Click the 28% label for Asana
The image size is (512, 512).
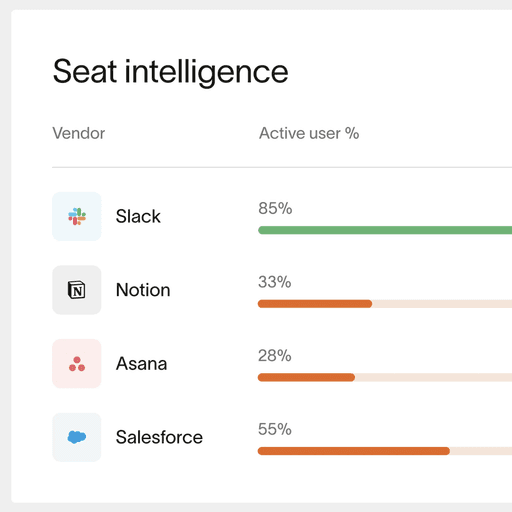click(275, 356)
